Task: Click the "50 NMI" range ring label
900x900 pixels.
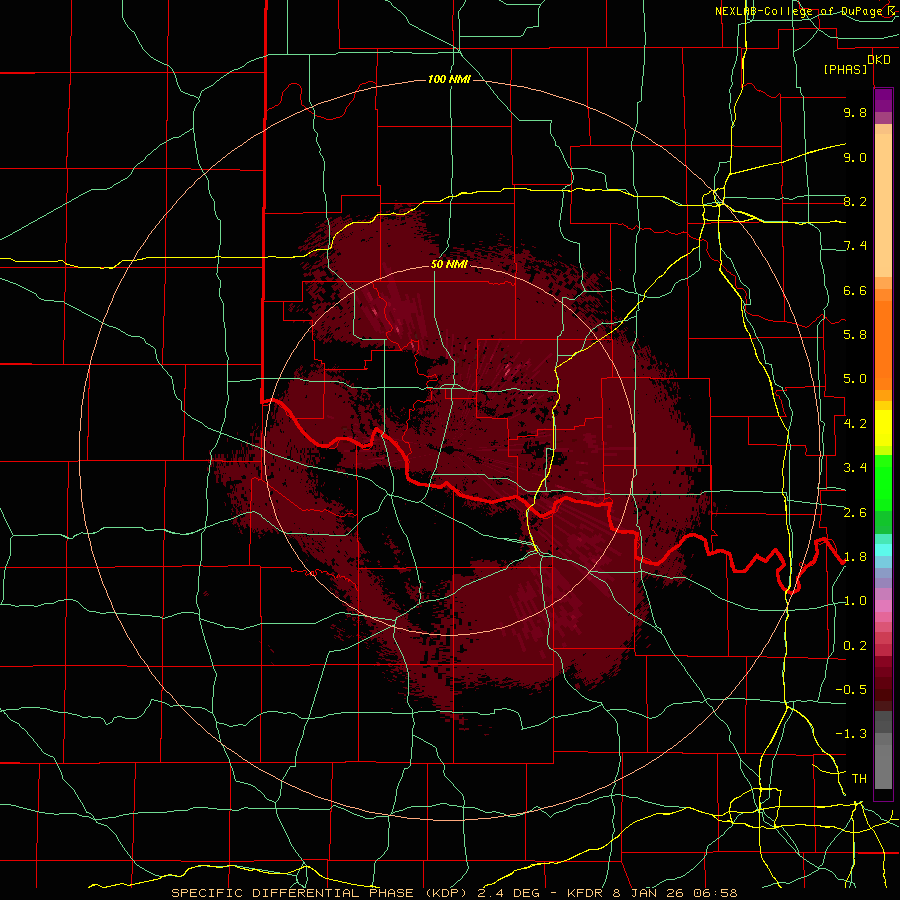Action: coord(449,264)
